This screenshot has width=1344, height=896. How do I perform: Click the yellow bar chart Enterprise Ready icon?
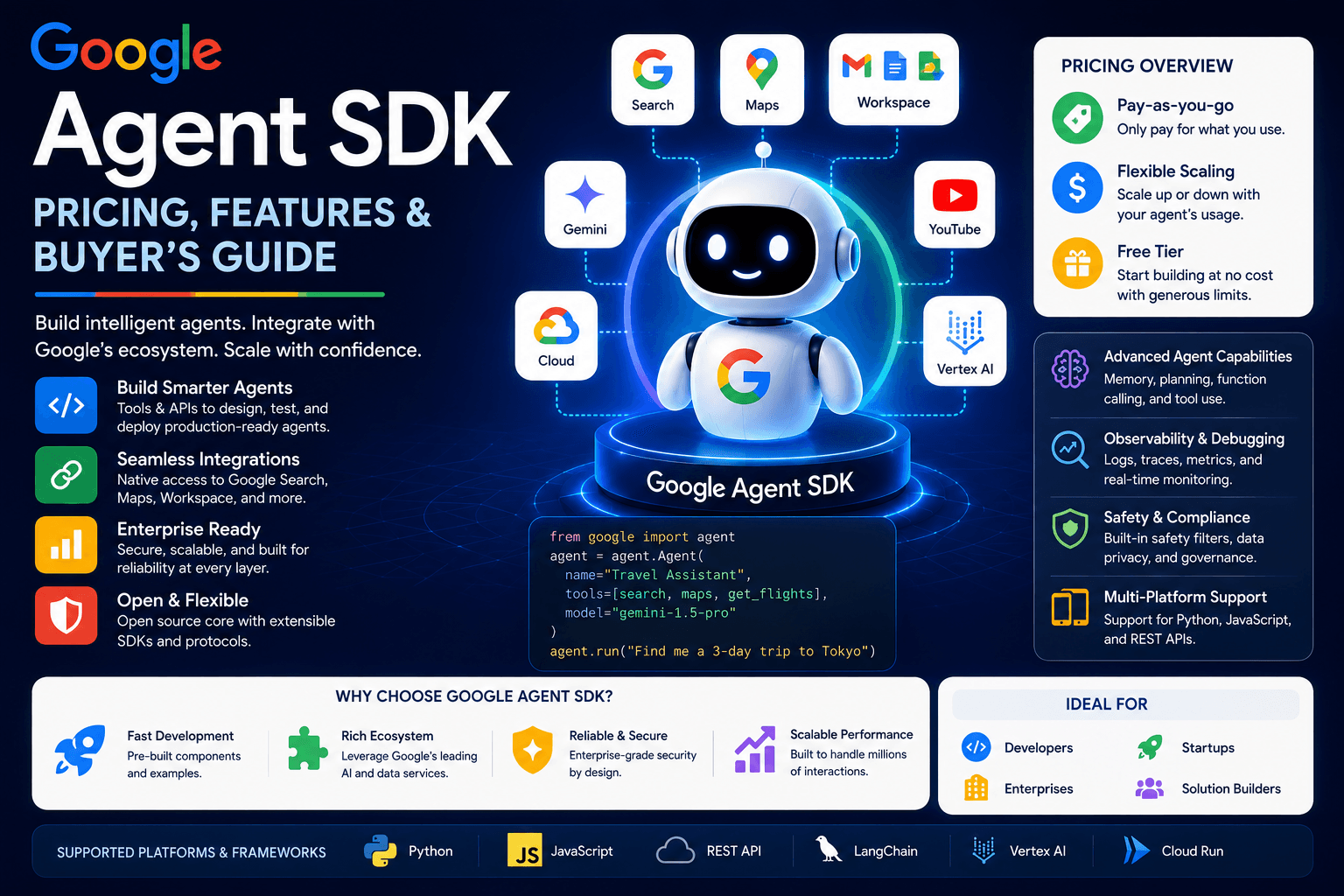click(x=66, y=544)
